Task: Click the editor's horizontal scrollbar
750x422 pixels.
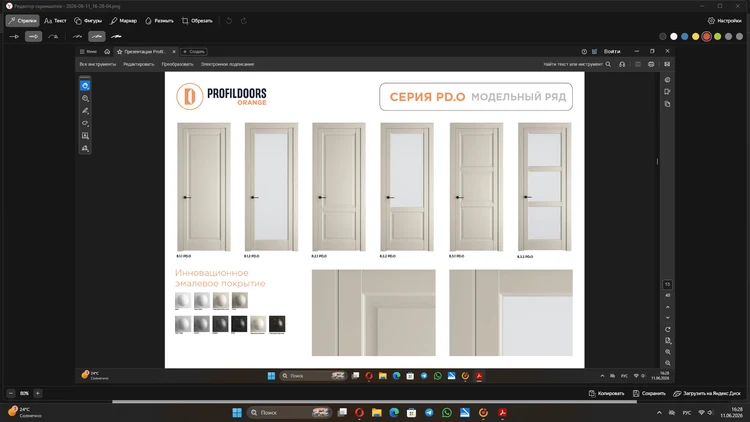Action: pos(374,401)
